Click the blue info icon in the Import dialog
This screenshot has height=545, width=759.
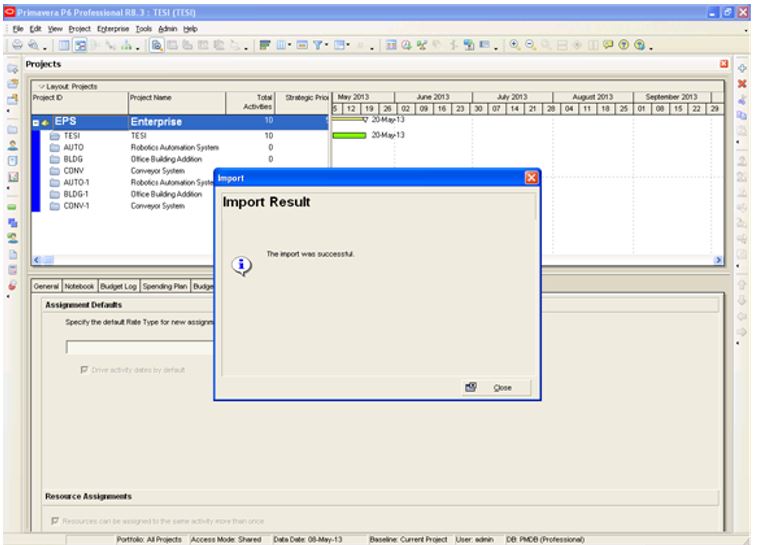coord(242,263)
